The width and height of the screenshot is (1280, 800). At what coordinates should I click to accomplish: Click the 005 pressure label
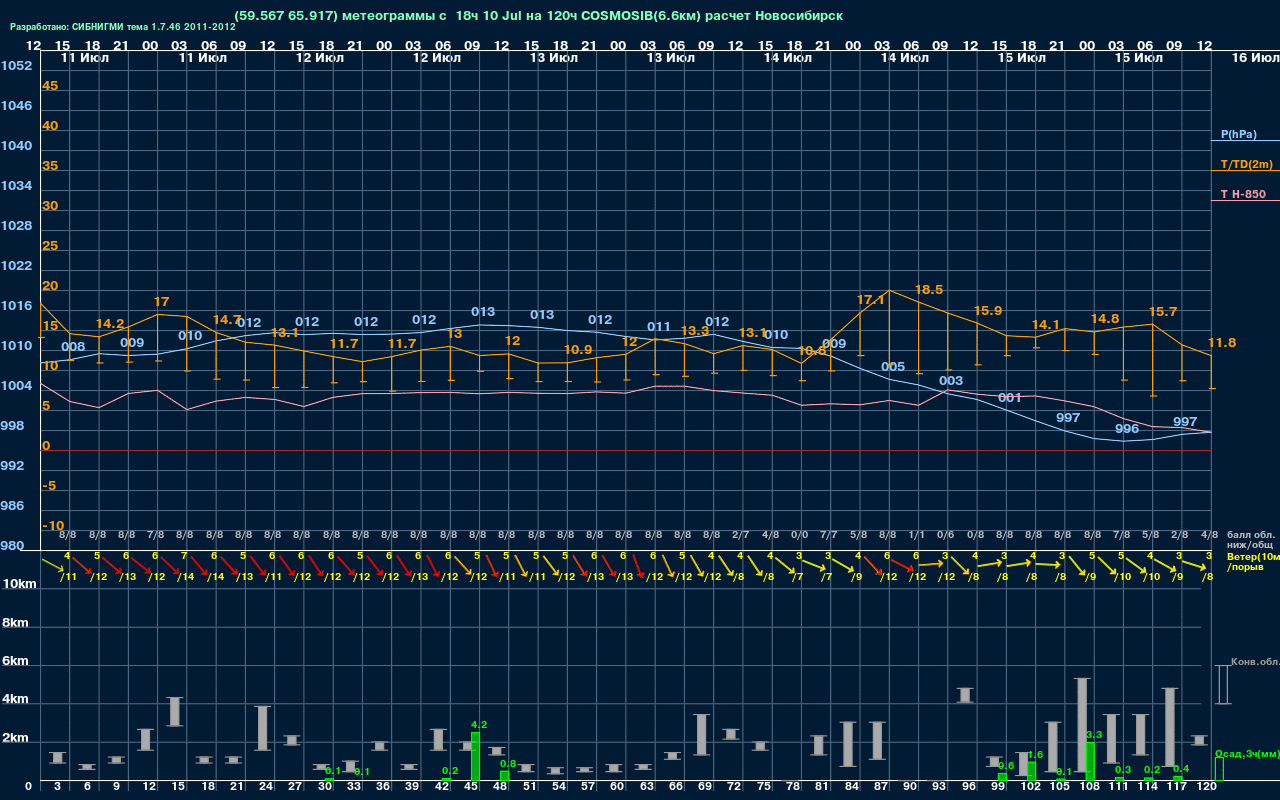893,367
